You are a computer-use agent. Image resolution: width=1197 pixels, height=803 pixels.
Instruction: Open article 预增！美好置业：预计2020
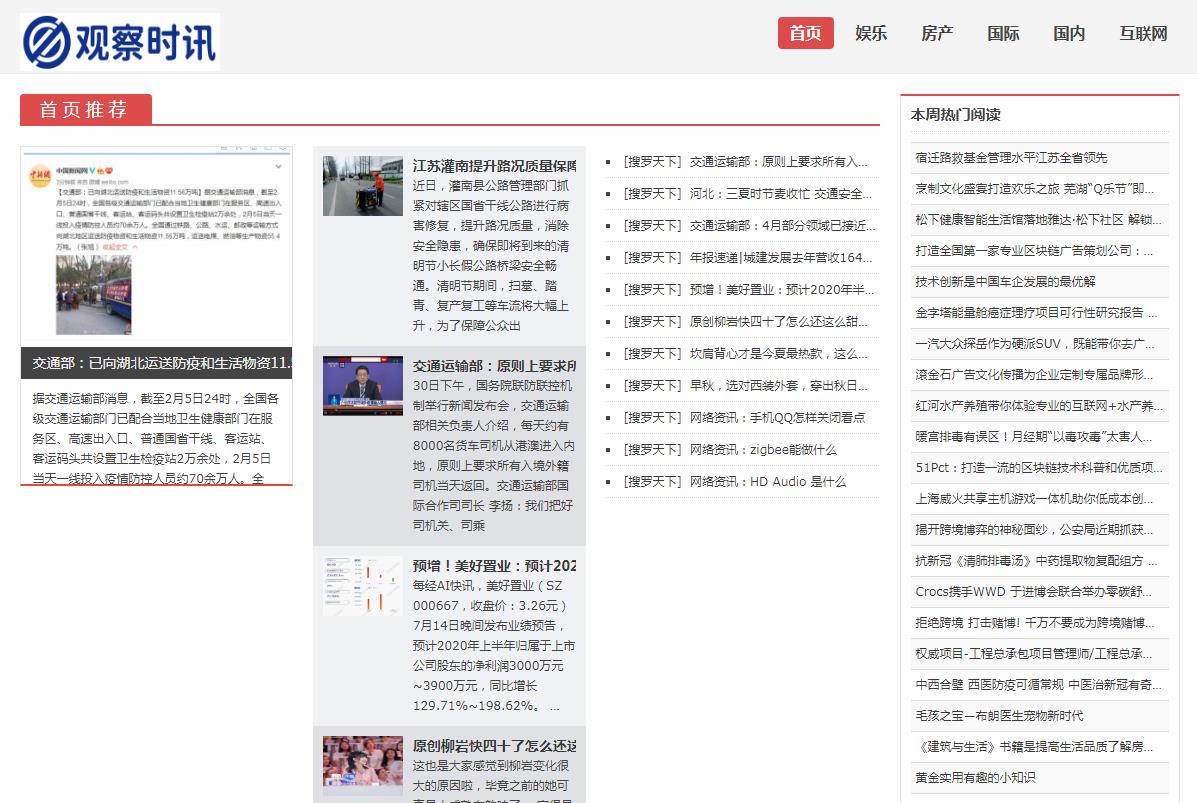click(x=494, y=566)
